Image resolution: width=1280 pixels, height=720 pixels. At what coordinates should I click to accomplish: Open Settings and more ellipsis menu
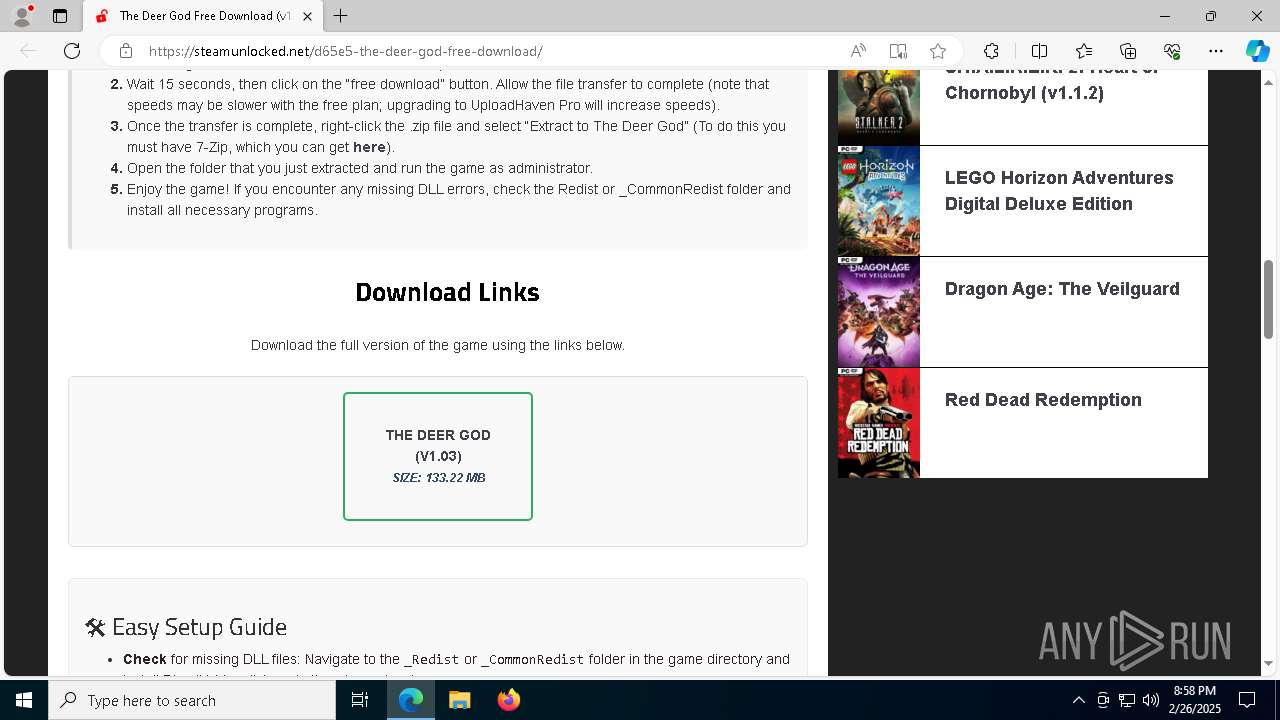pyautogui.click(x=1216, y=51)
